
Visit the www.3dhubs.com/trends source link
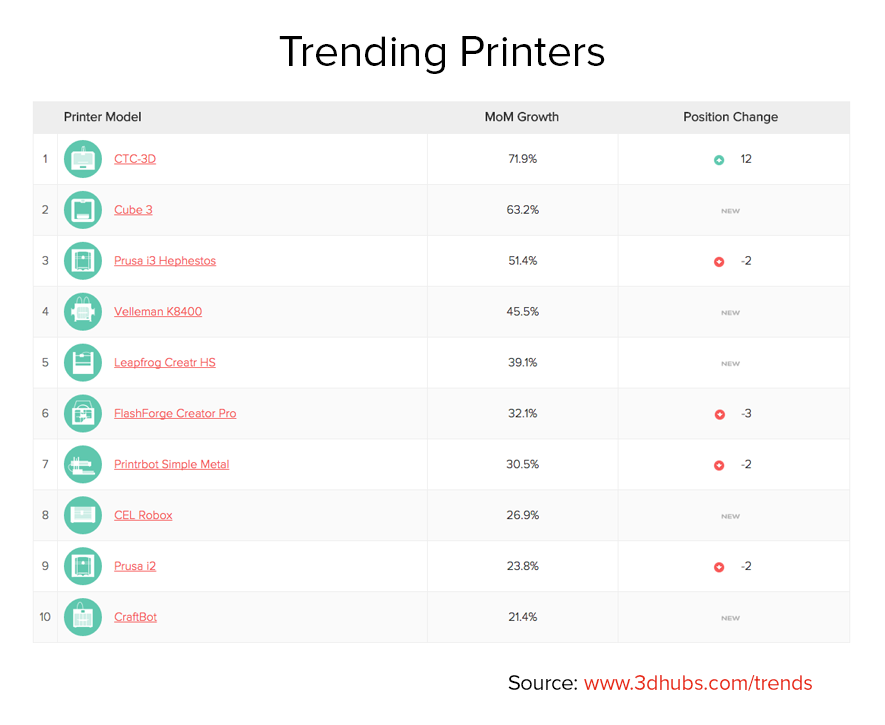tap(698, 683)
